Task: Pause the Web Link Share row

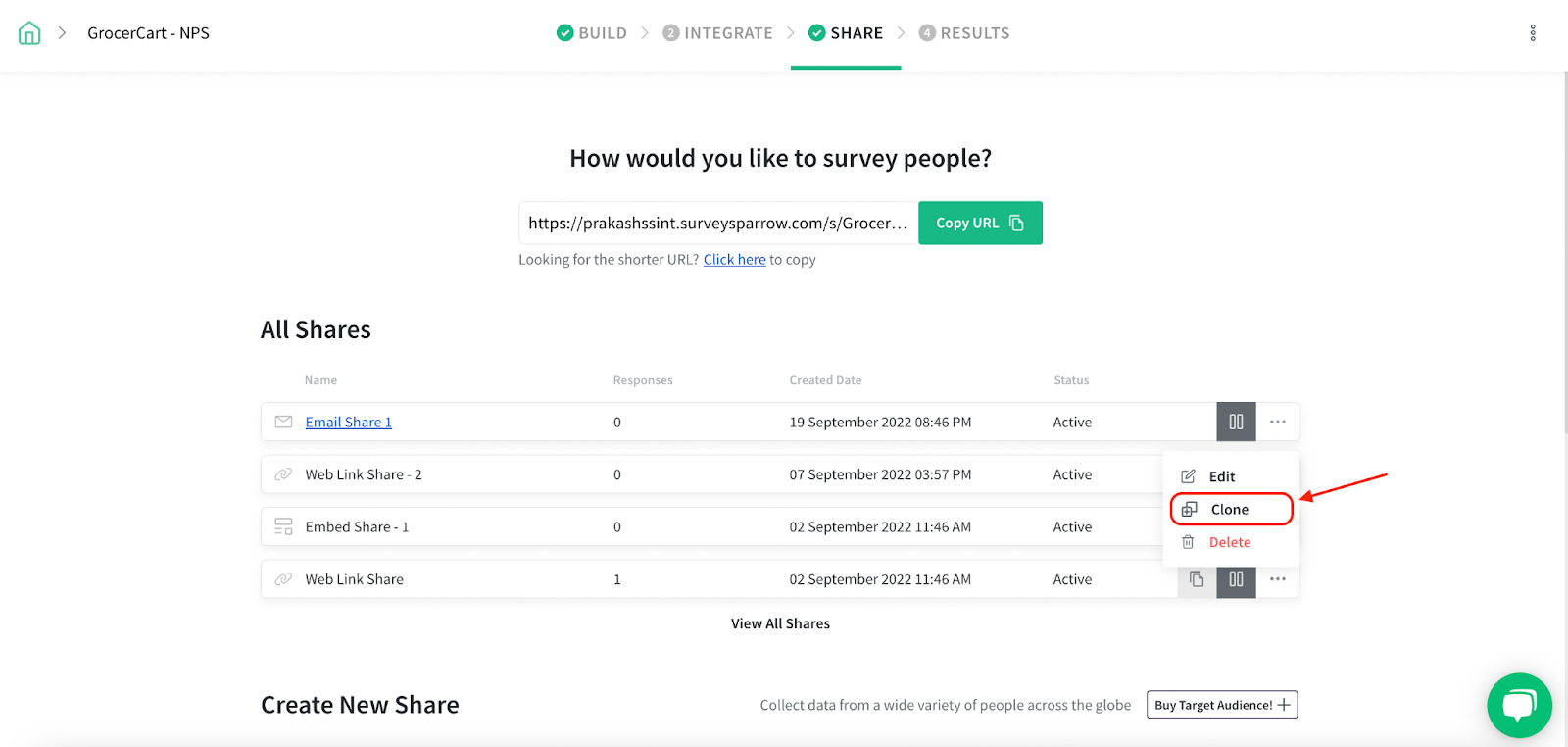Action: [x=1236, y=579]
